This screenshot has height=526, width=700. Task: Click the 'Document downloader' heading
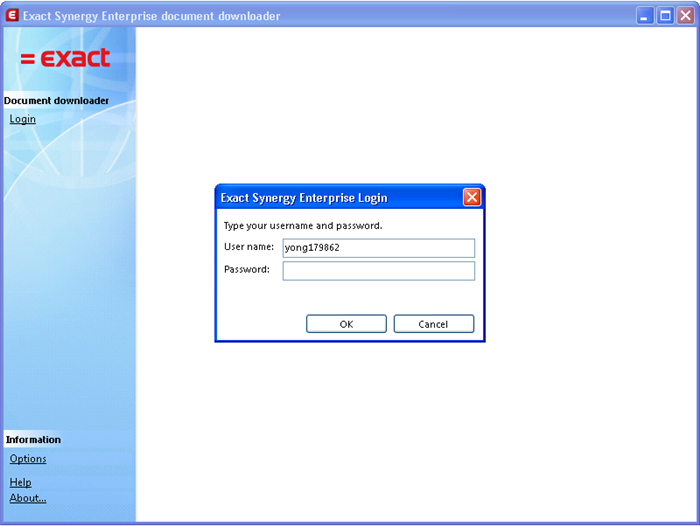(x=56, y=100)
